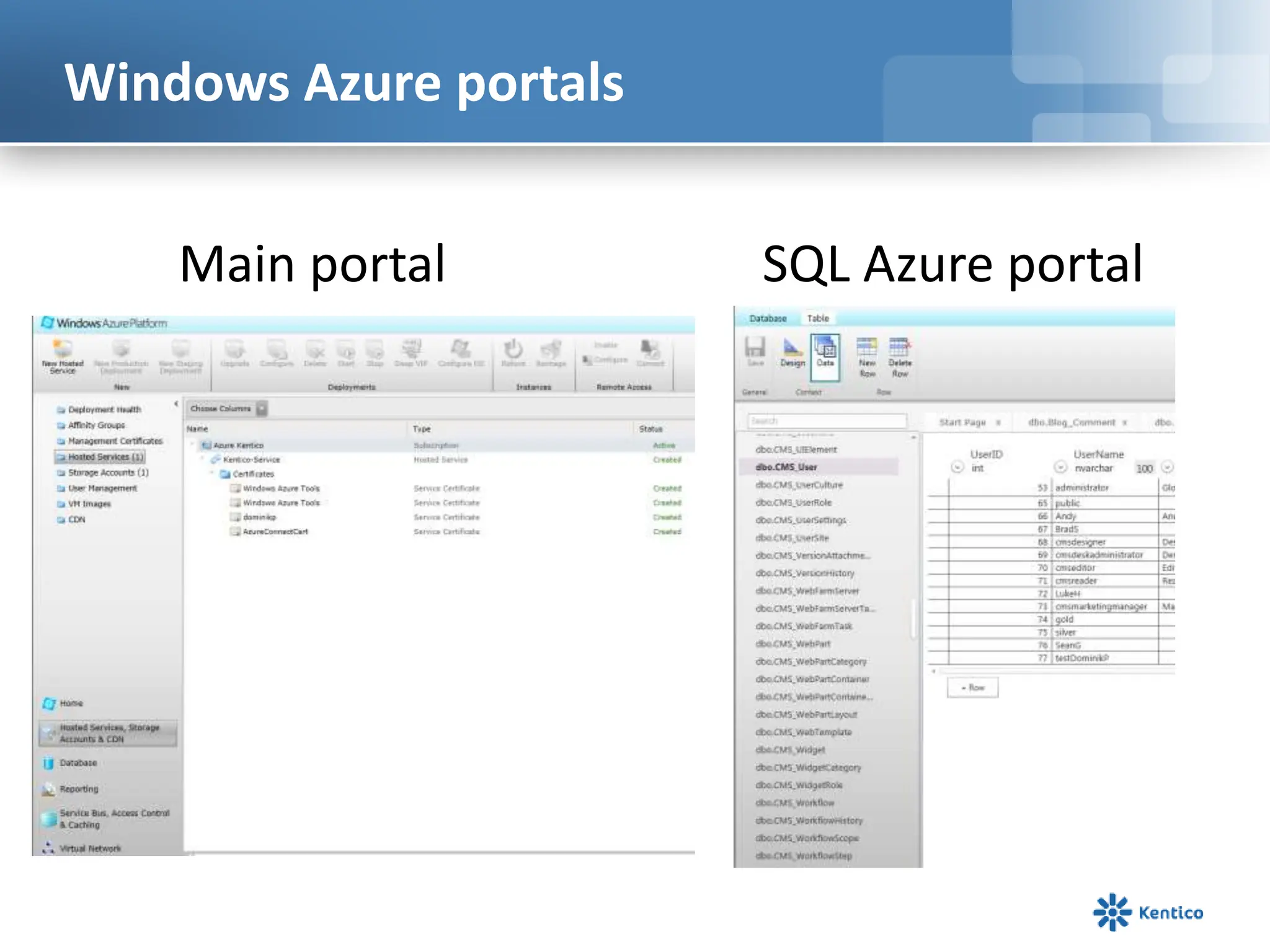Image resolution: width=1270 pixels, height=952 pixels.
Task: Select dbo.CMS_User table in list
Action: click(x=819, y=467)
